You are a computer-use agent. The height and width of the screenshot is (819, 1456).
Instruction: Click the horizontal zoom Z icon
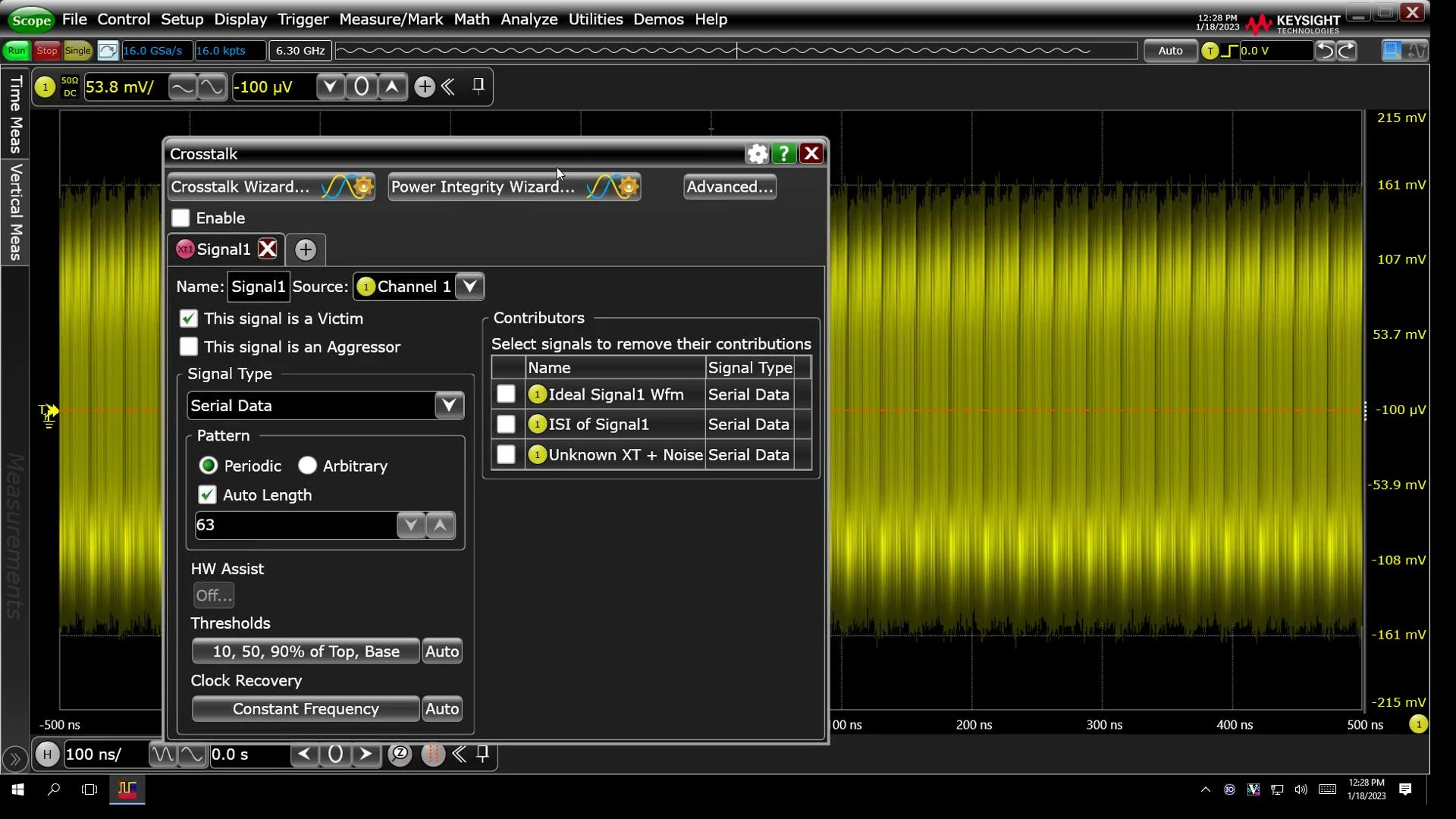coord(400,754)
